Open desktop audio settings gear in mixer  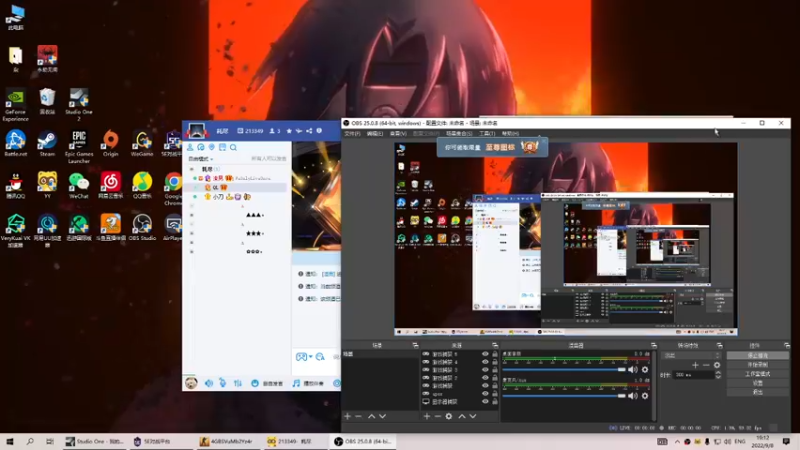coord(645,369)
